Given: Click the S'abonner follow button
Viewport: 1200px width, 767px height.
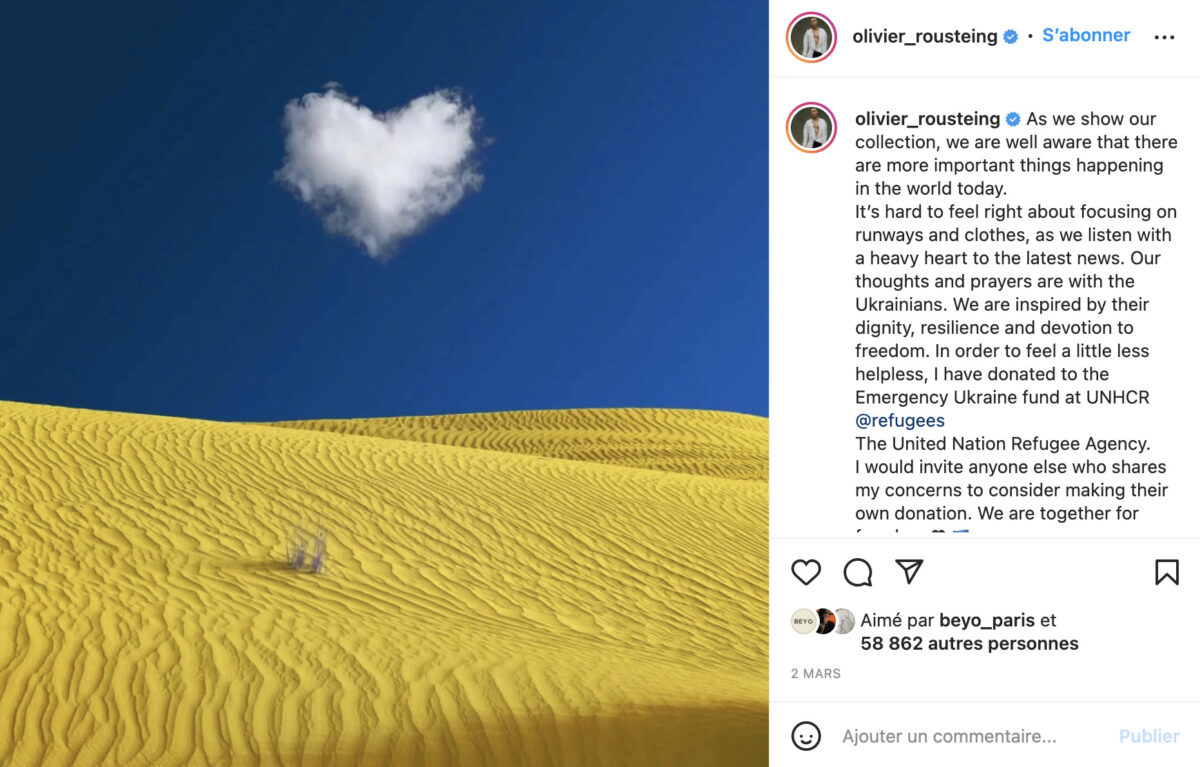Looking at the screenshot, I should pyautogui.click(x=1086, y=35).
